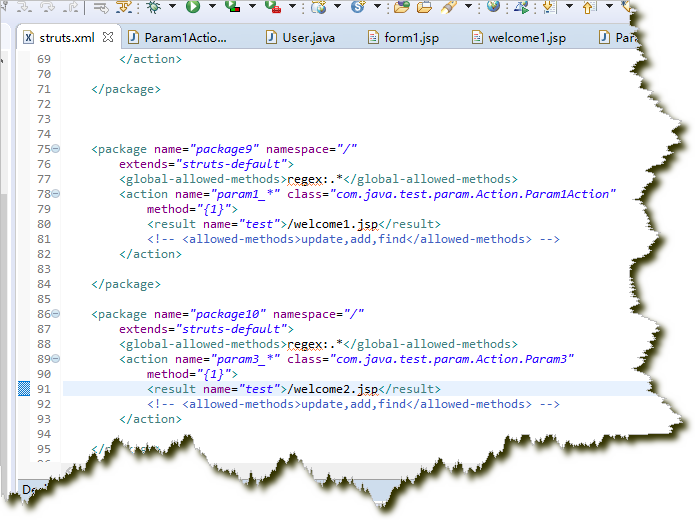This screenshot has height=520, width=695.
Task: Click line number 77 in the gutter
Action: tap(44, 179)
